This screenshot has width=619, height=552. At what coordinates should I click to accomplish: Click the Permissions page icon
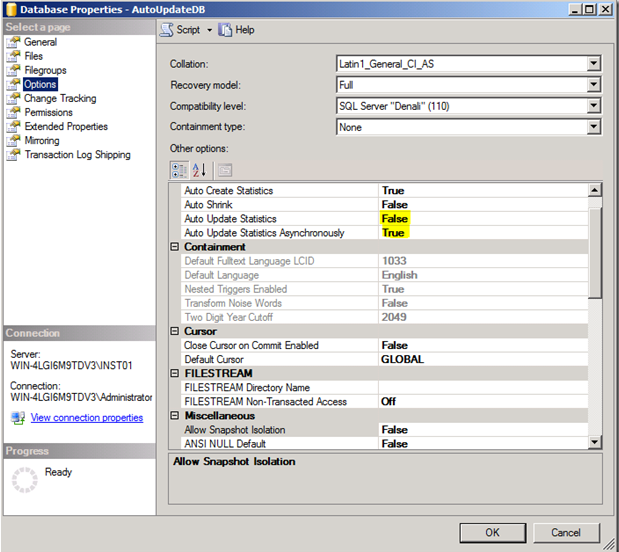click(14, 113)
